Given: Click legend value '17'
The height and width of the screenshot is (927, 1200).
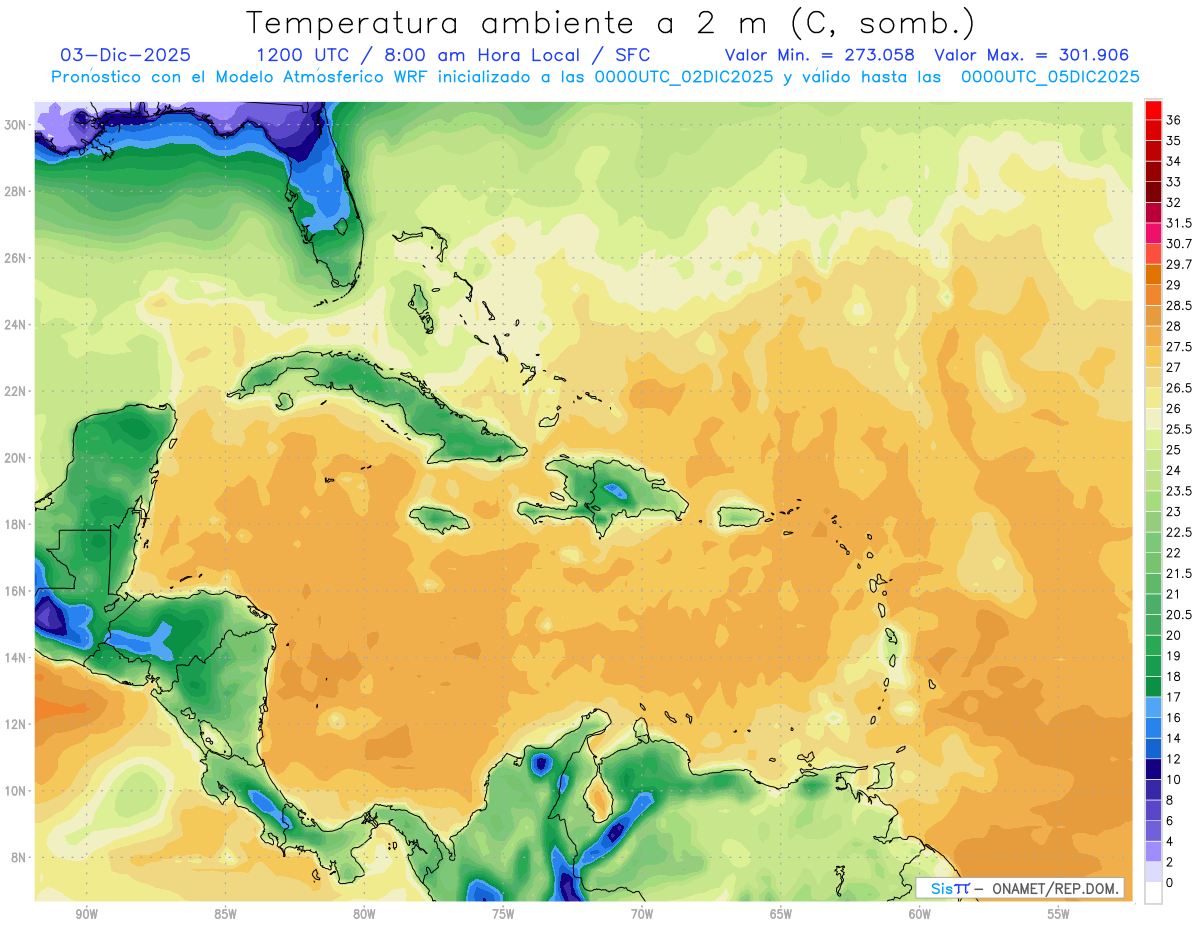Looking at the screenshot, I should 1173,697.
